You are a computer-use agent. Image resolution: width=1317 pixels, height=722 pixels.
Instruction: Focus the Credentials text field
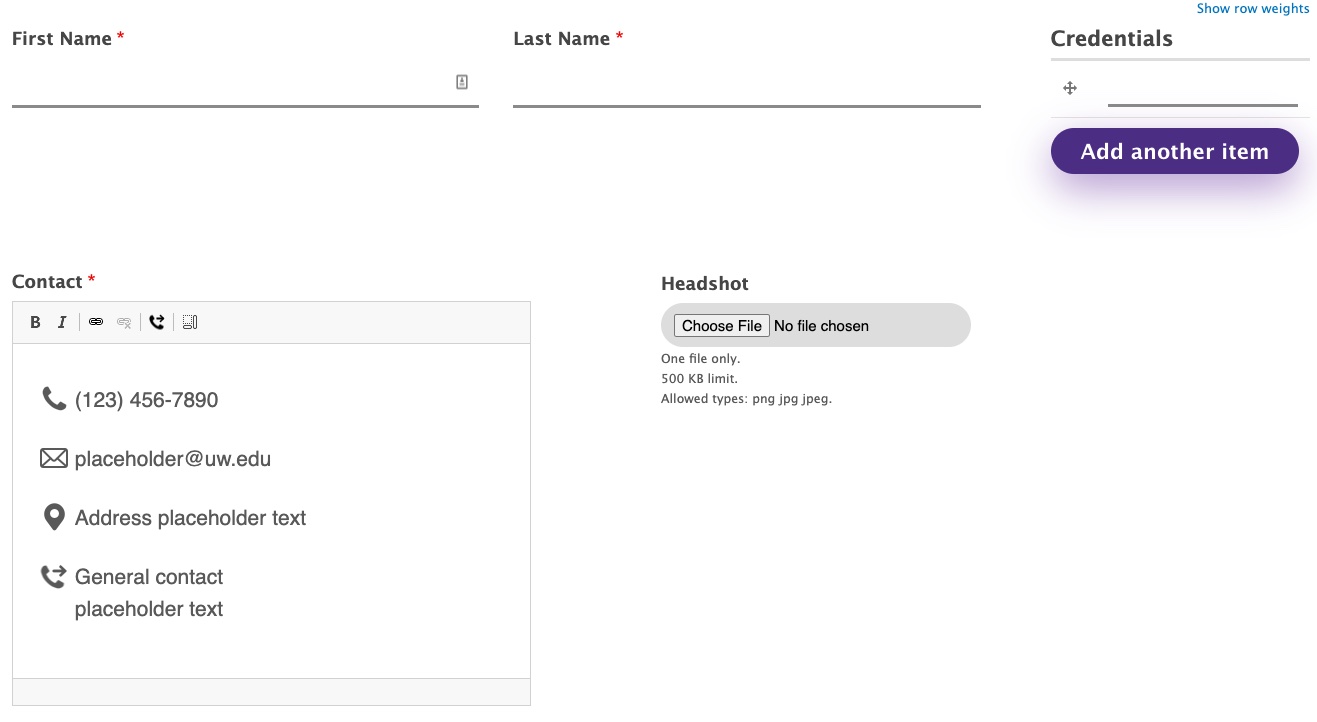point(1203,88)
